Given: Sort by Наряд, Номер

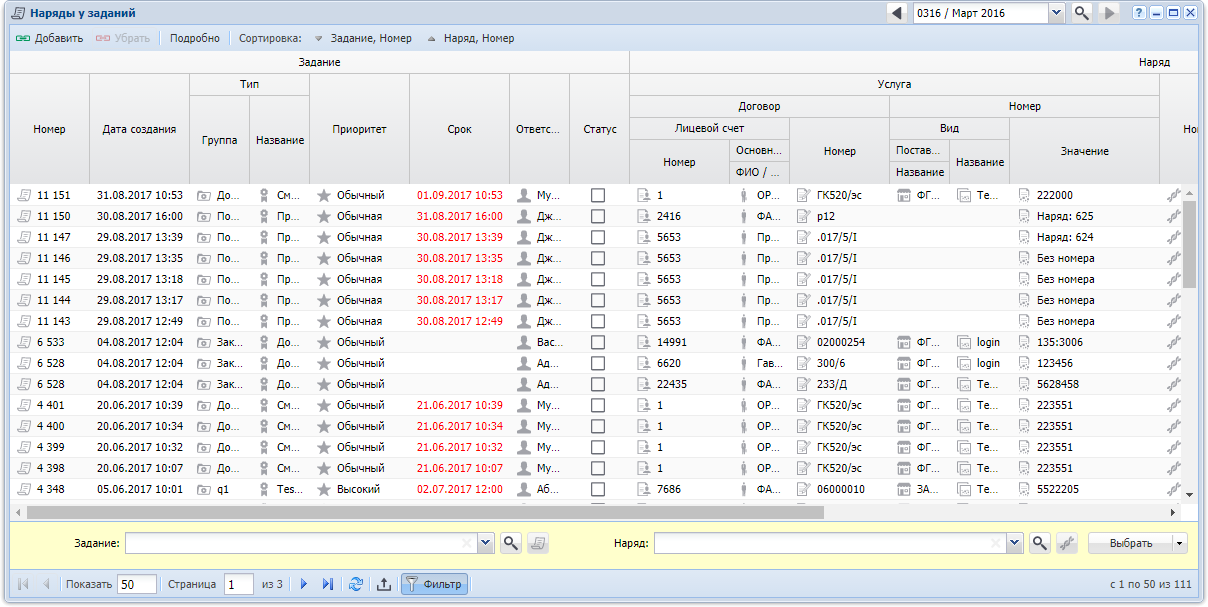Looking at the screenshot, I should point(470,38).
